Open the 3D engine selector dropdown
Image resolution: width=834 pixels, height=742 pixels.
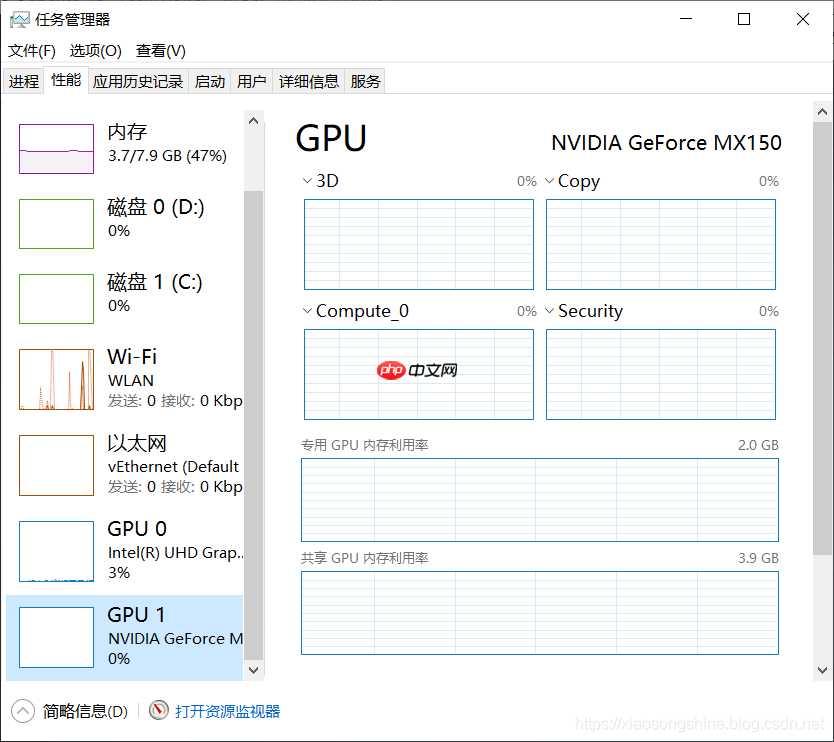[x=306, y=181]
